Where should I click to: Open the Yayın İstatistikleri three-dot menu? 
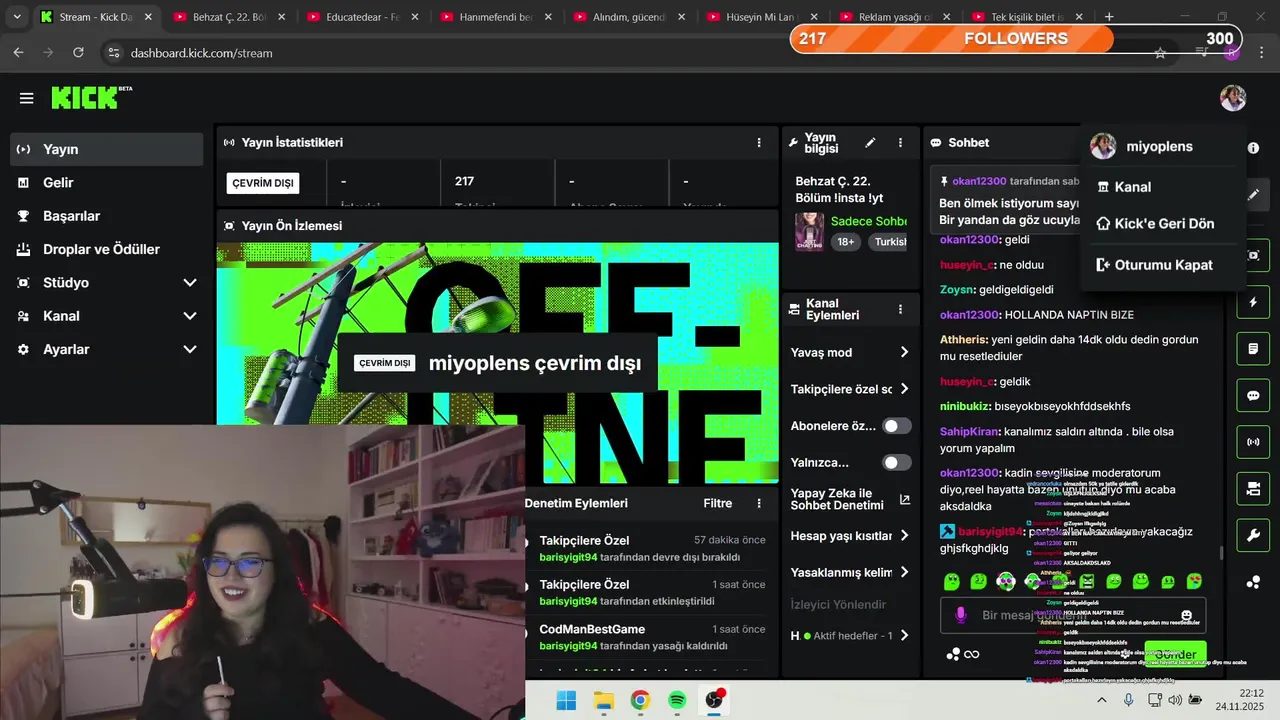pos(759,143)
